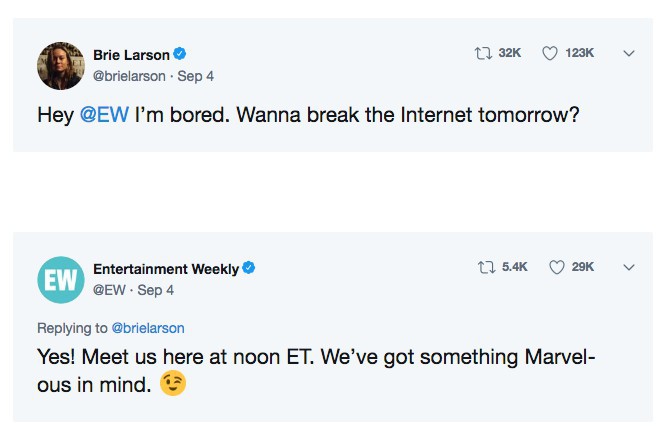Retweet the Entertainment Weekly reply
Viewport: 665px width, 436px height.
pos(487,267)
